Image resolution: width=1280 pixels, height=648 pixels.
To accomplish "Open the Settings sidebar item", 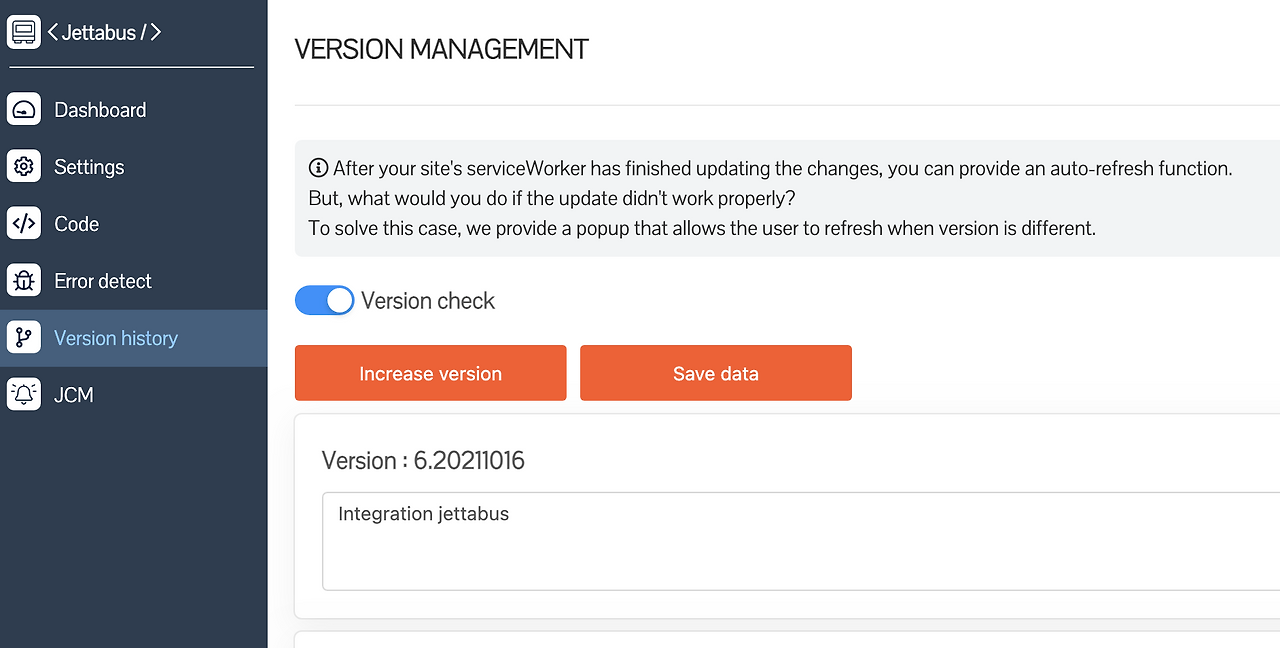I will pos(89,167).
